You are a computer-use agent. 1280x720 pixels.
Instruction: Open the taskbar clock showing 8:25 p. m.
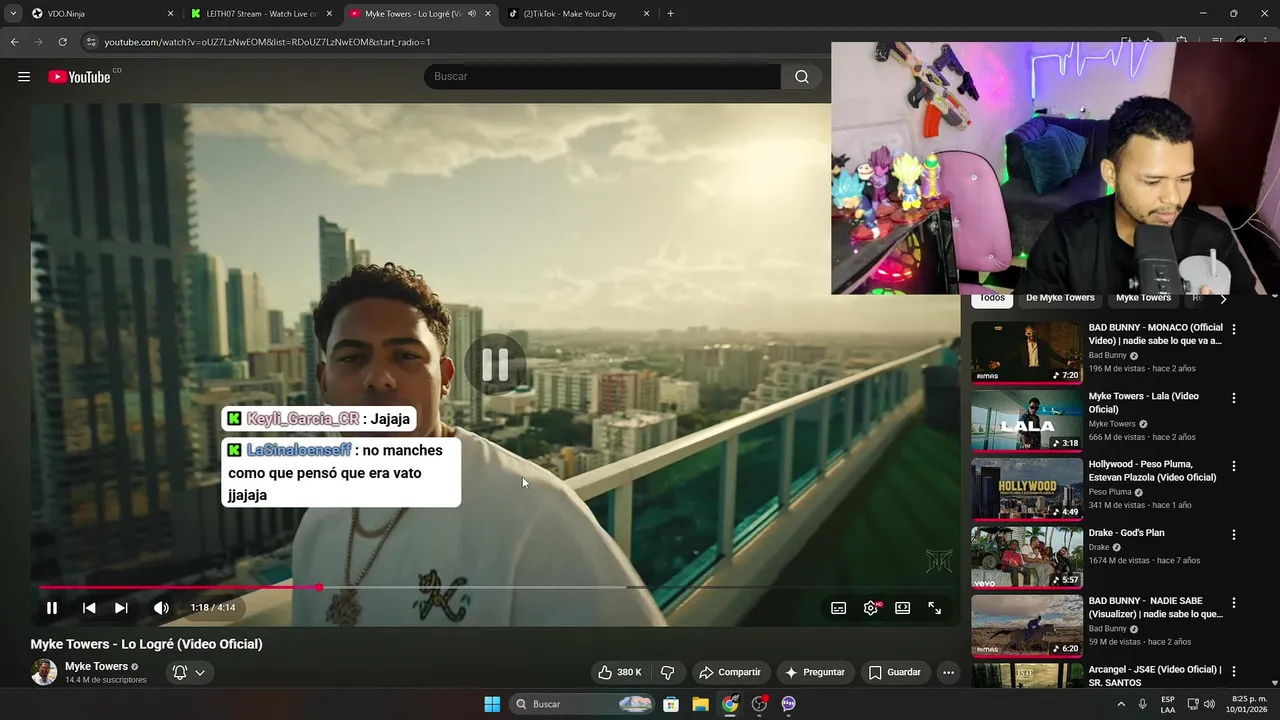tap(1246, 704)
